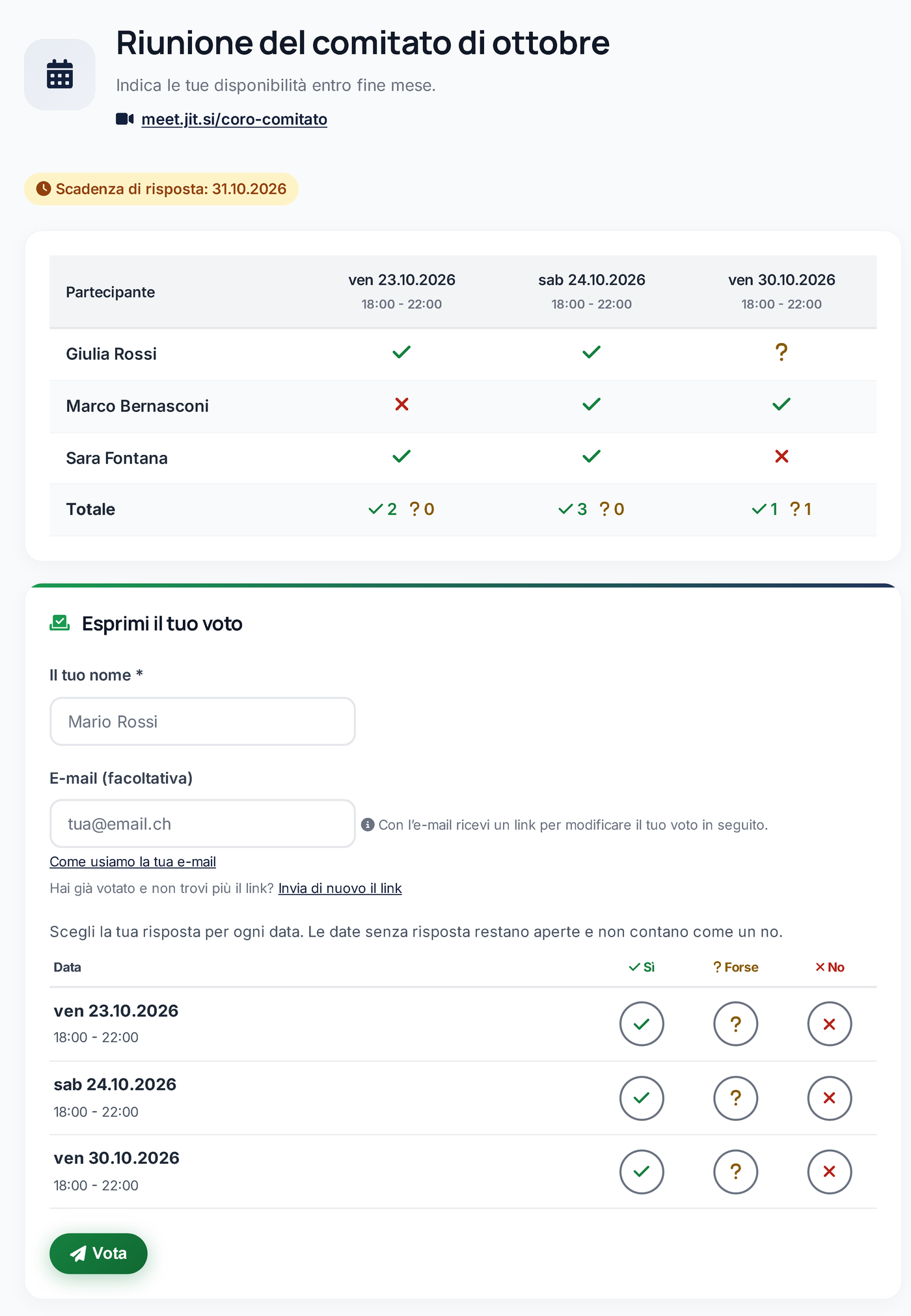Click the 'Riunione del comitato di ottobre' heading
The width and height of the screenshot is (911, 1316).
coord(362,43)
